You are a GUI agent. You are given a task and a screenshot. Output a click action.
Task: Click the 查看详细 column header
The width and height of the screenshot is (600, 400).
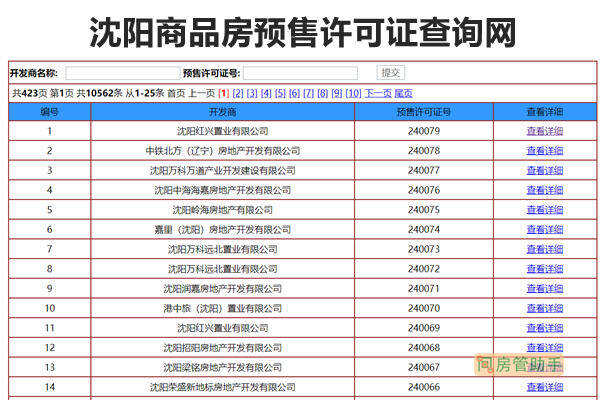545,112
